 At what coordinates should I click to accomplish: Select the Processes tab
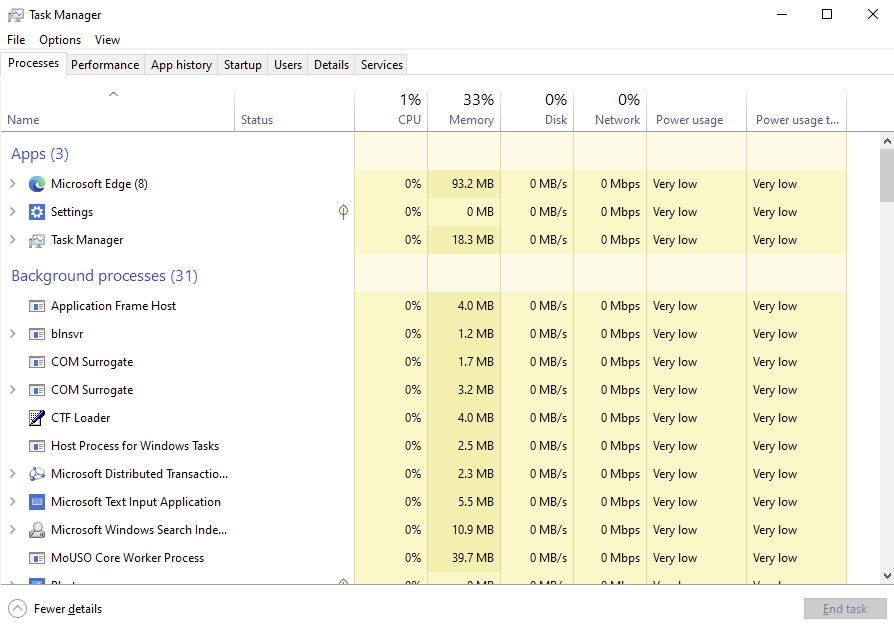(33, 63)
